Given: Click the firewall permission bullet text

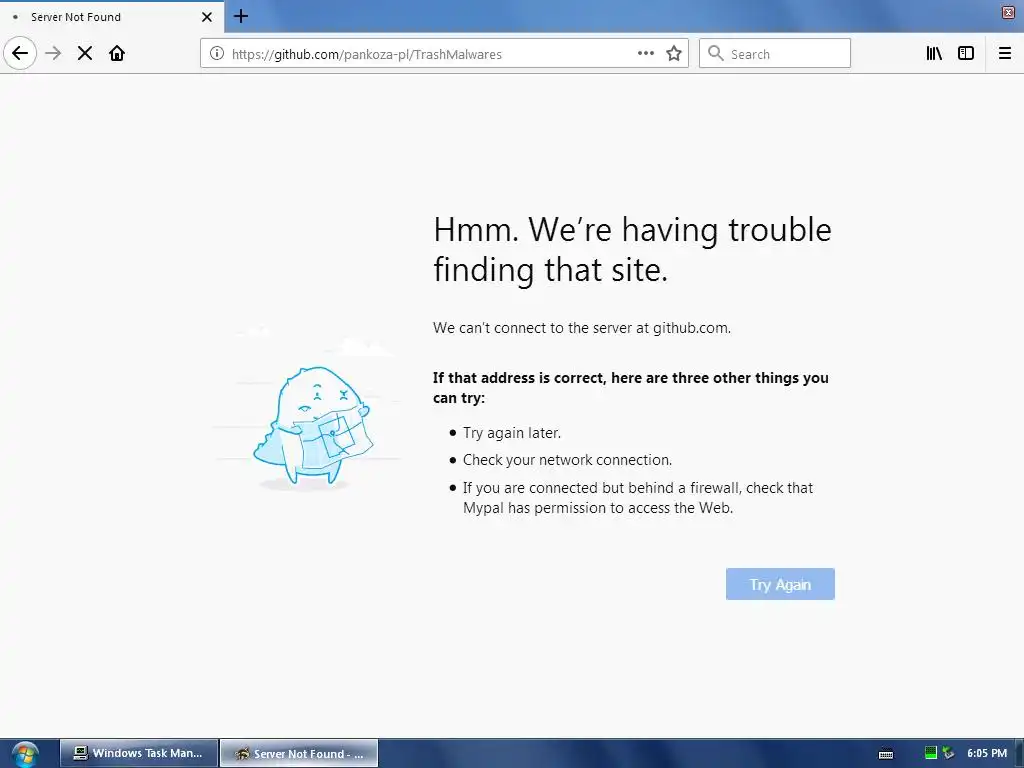Looking at the screenshot, I should coord(638,498).
